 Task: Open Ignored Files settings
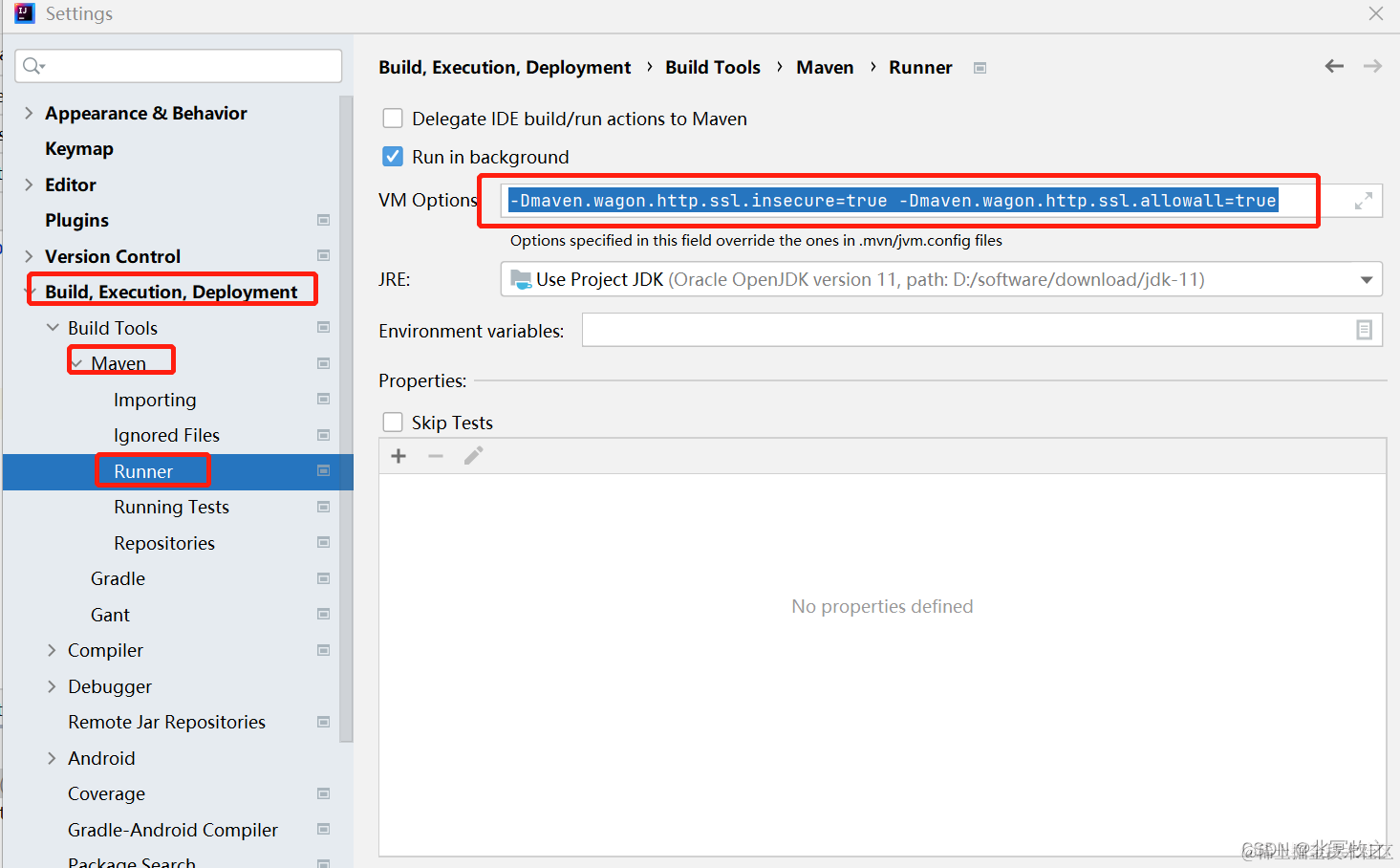(166, 435)
